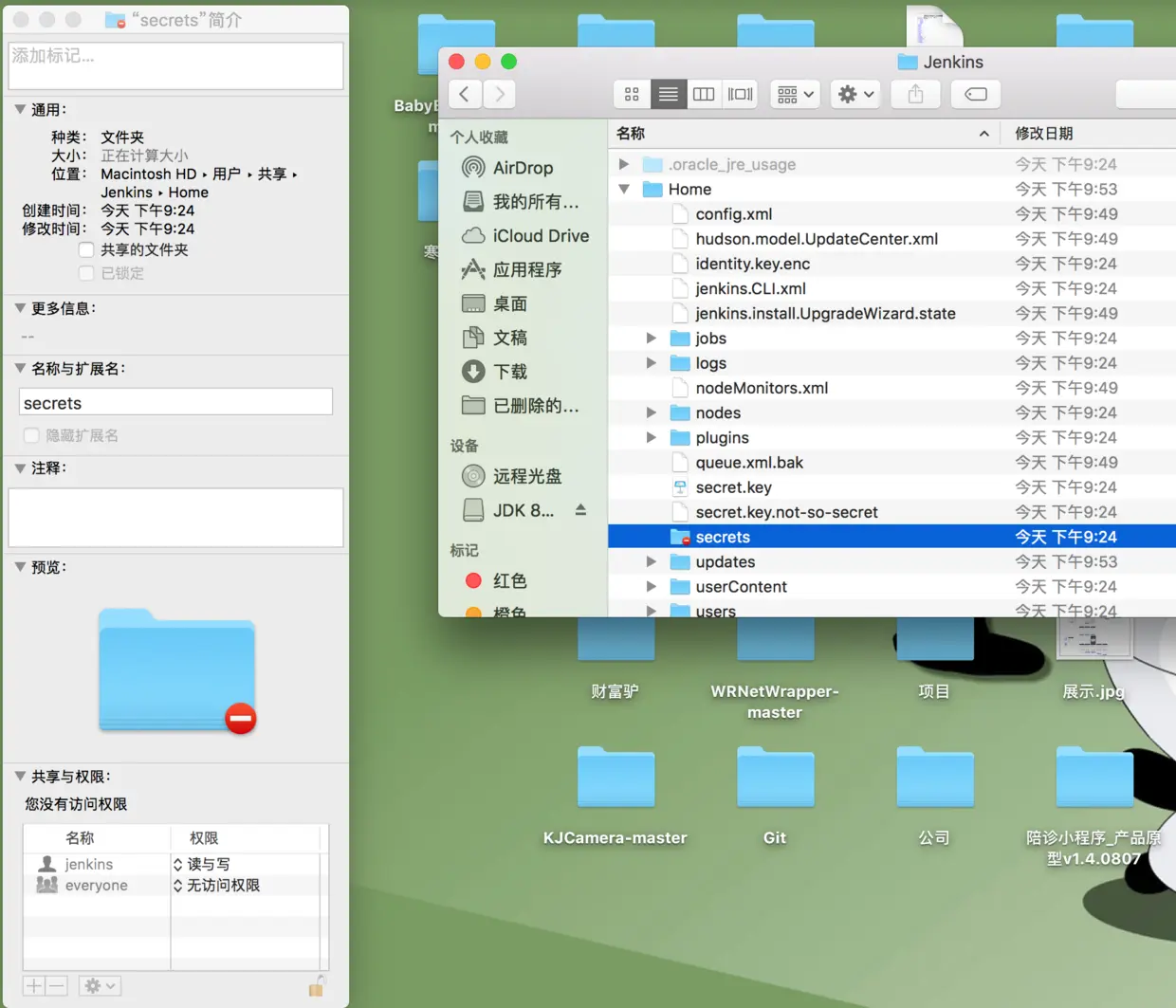Click the 注释 comments text box

click(175, 518)
